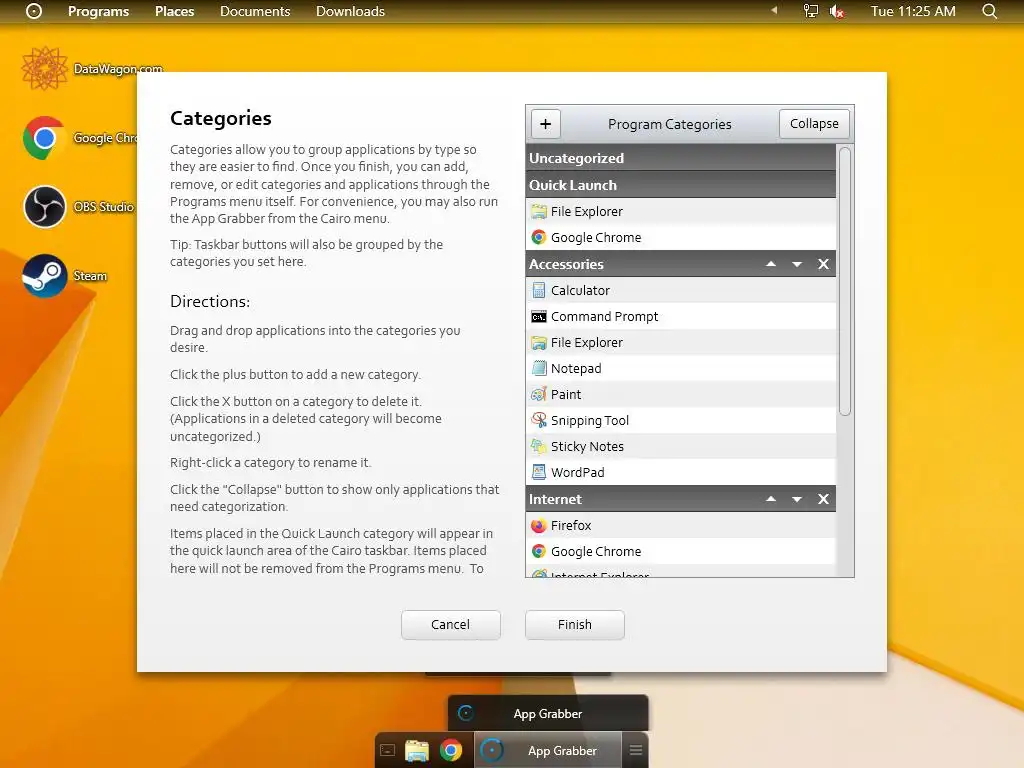Select Notepad in the list
Image resolution: width=1024 pixels, height=768 pixels.
tap(680, 368)
